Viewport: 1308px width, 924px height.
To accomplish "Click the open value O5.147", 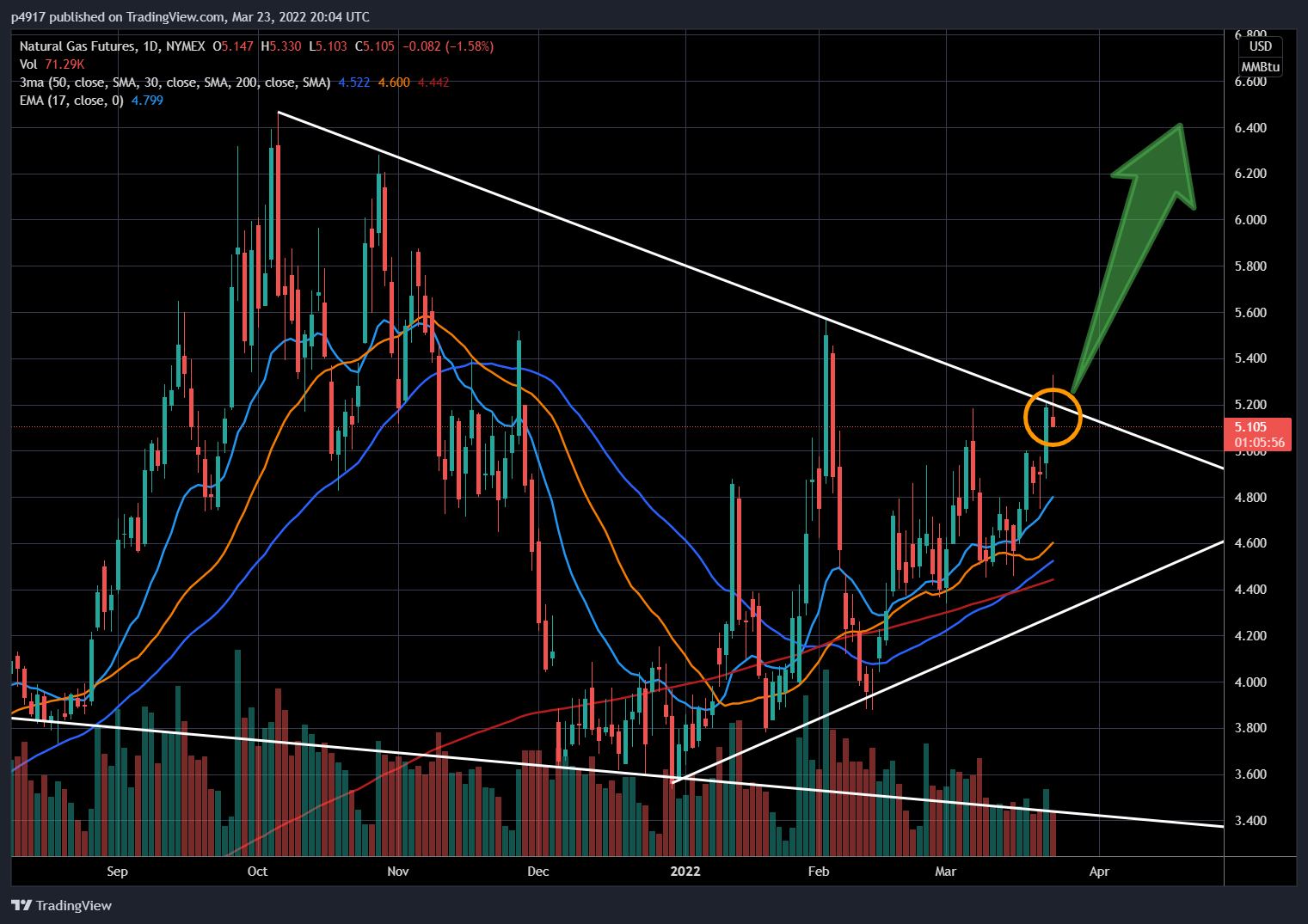I will coord(233,46).
